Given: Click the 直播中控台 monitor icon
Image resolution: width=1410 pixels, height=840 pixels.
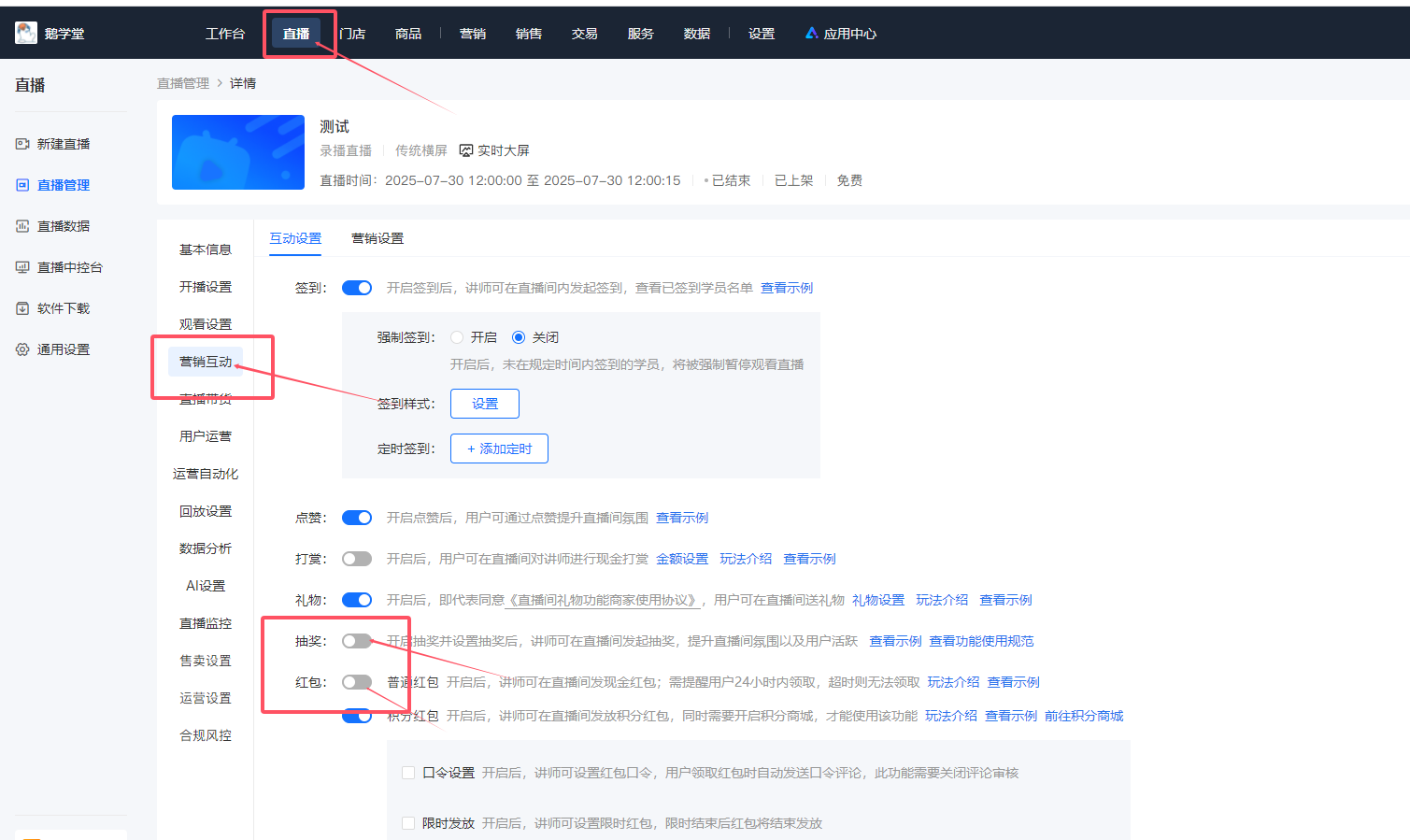Looking at the screenshot, I should (x=22, y=267).
